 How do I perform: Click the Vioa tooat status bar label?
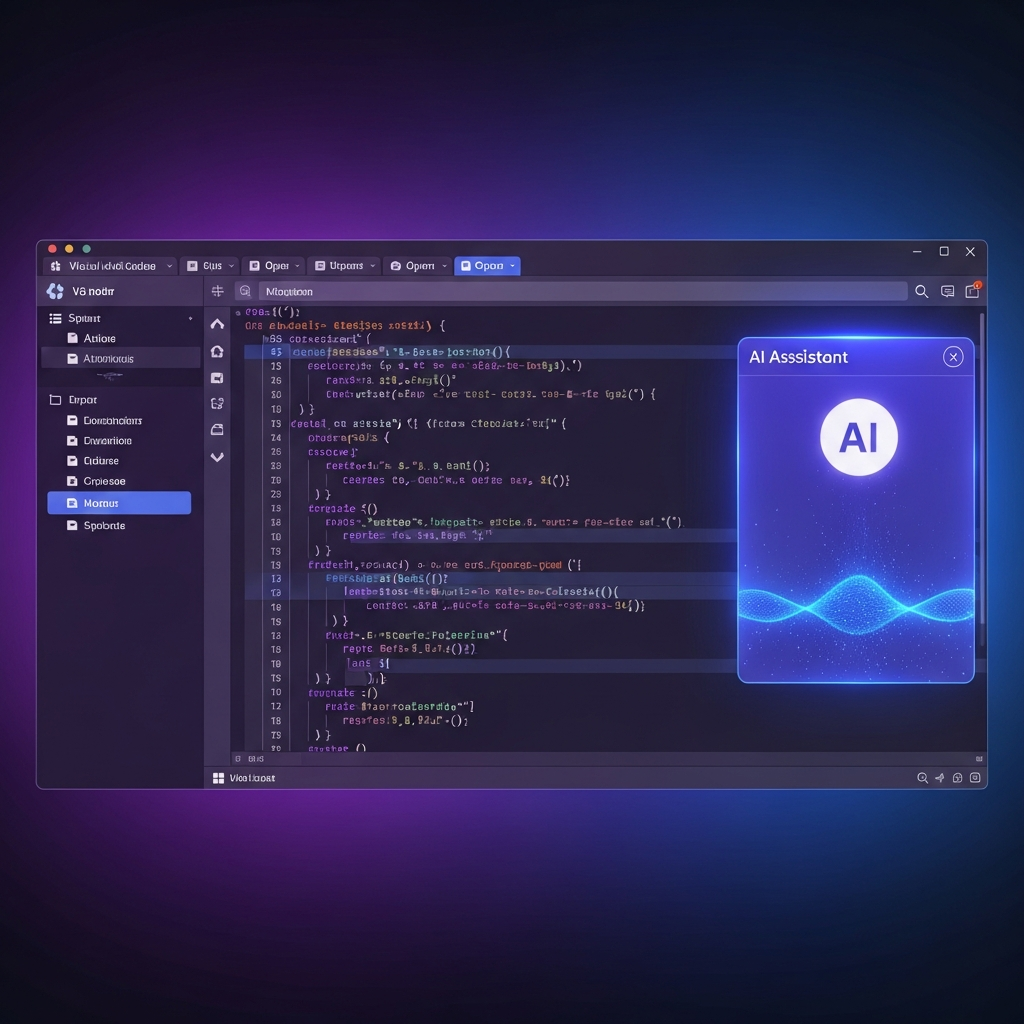pos(252,778)
